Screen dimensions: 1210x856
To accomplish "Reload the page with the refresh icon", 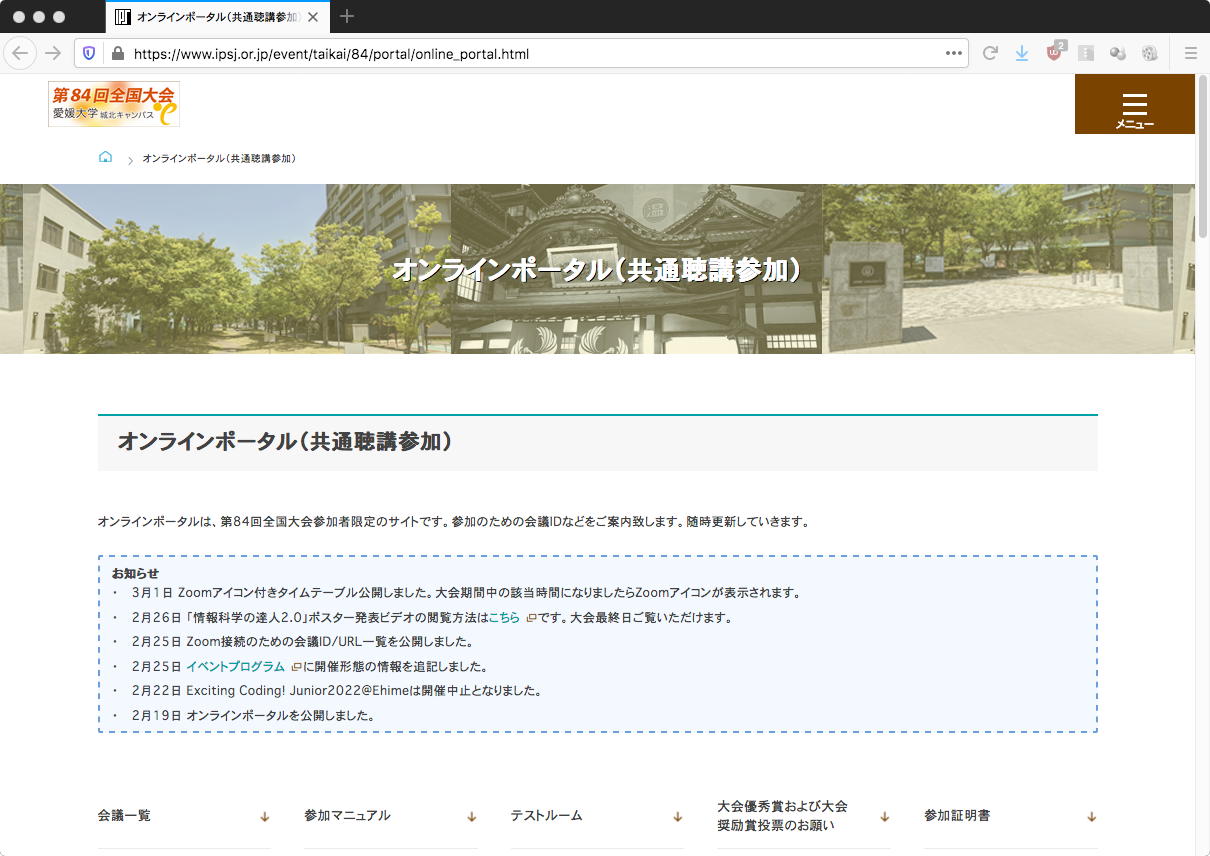I will coord(990,54).
